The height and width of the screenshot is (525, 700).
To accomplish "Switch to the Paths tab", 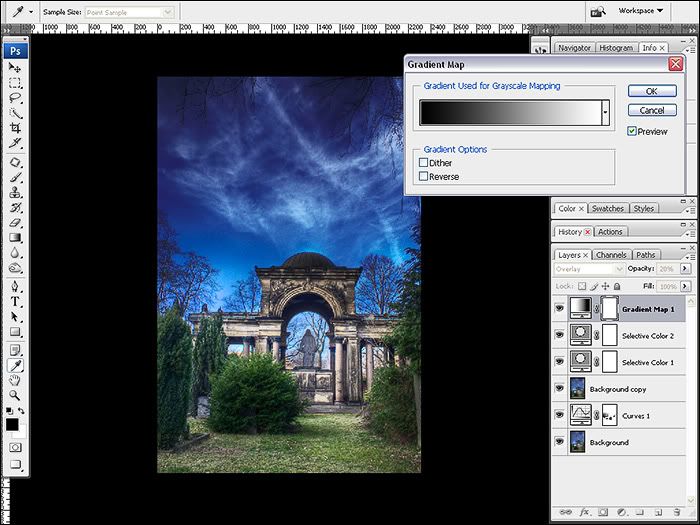I will [x=646, y=255].
